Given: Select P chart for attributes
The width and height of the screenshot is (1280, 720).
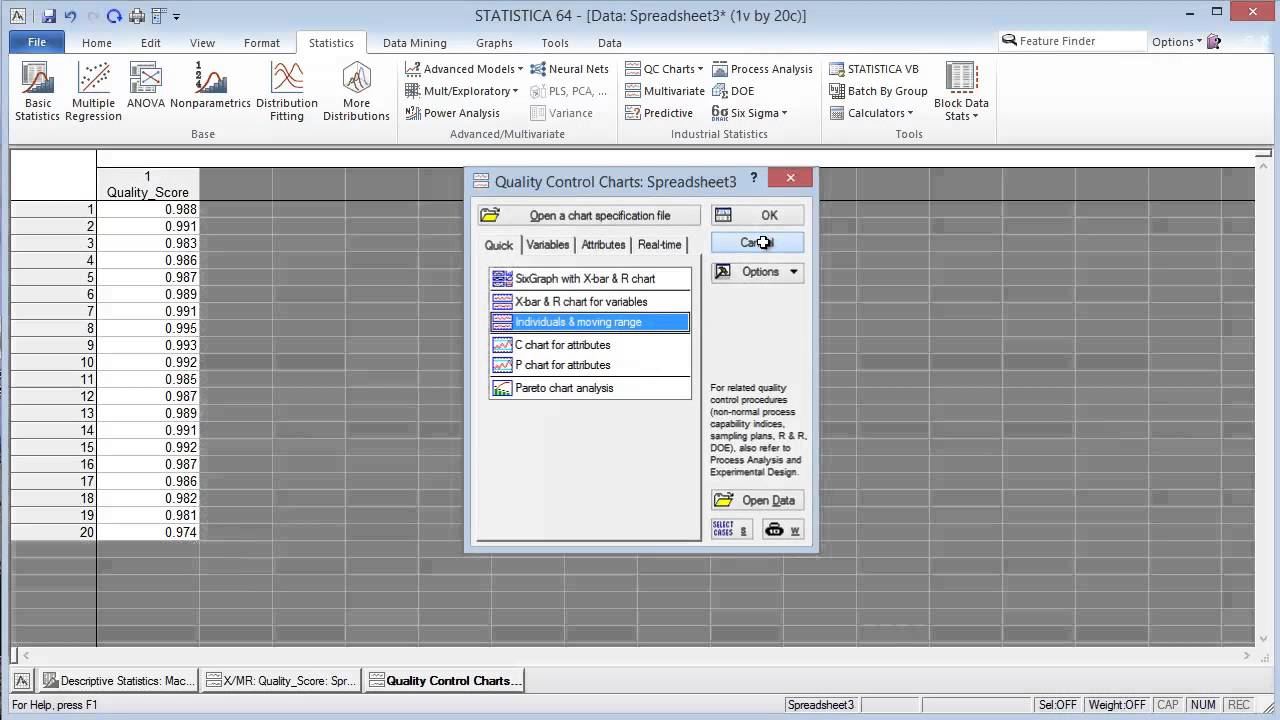Looking at the screenshot, I should (590, 365).
